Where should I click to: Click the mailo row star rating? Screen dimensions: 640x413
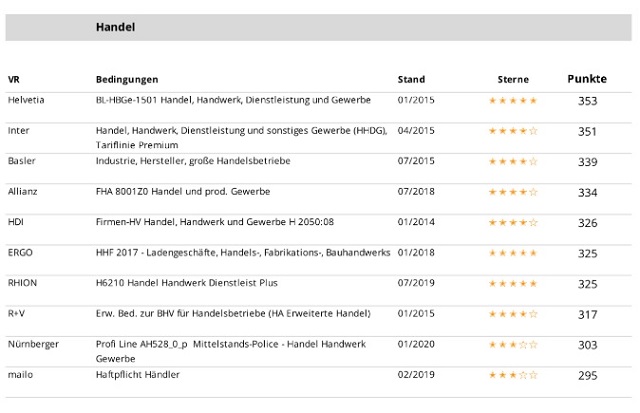click(512, 375)
